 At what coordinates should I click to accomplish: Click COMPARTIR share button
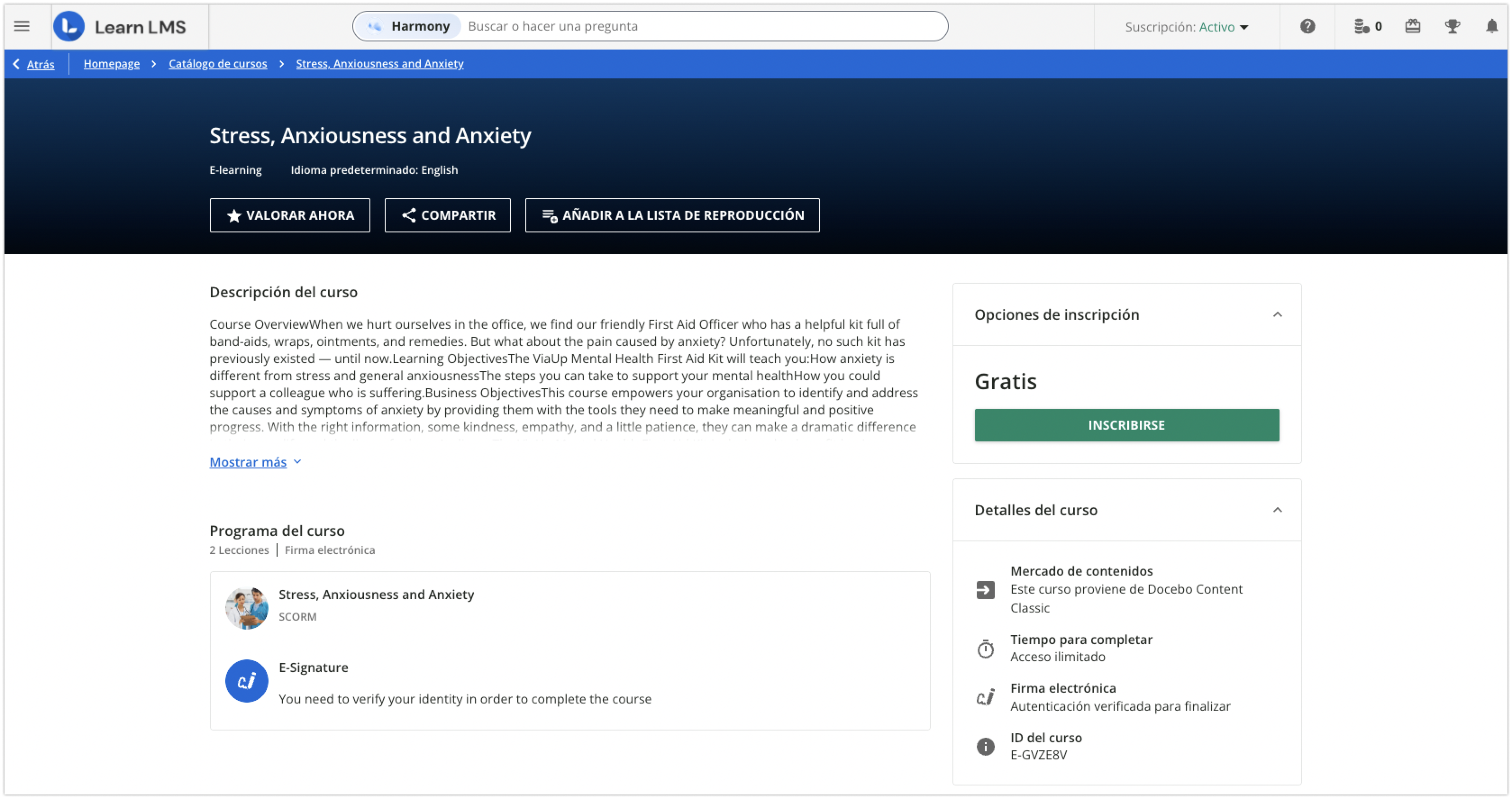447,215
